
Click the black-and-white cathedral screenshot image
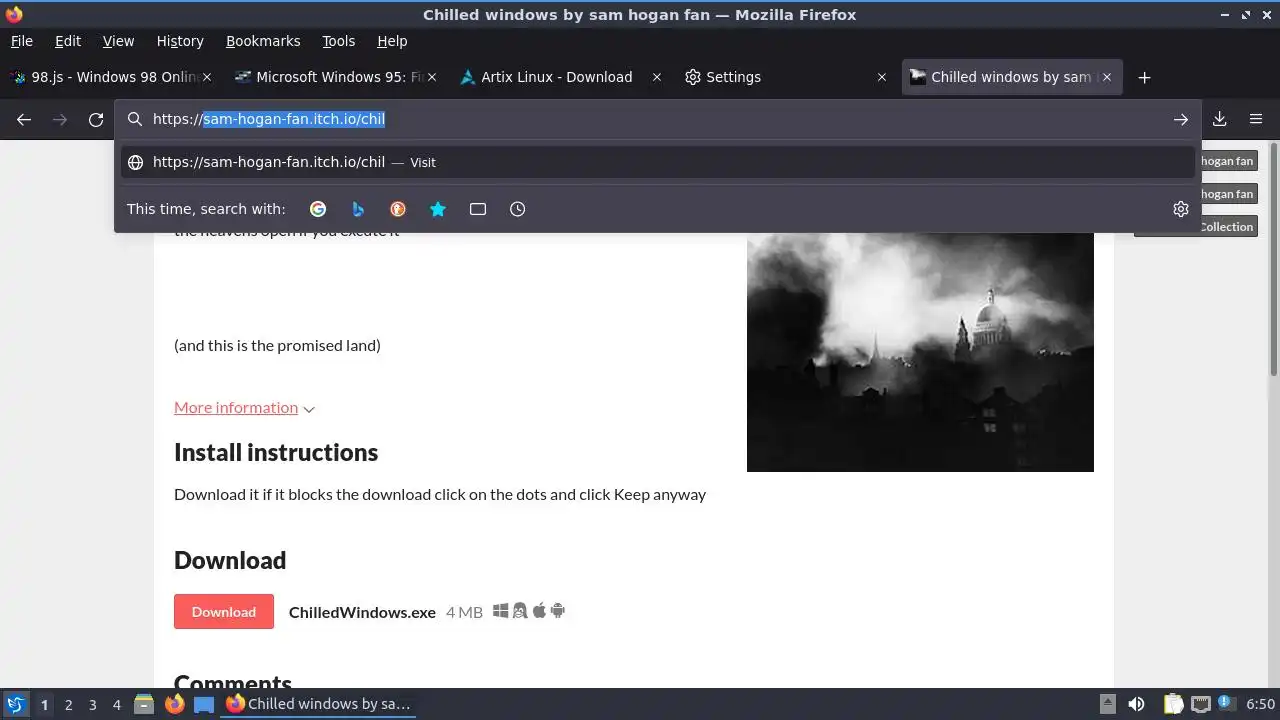point(920,352)
